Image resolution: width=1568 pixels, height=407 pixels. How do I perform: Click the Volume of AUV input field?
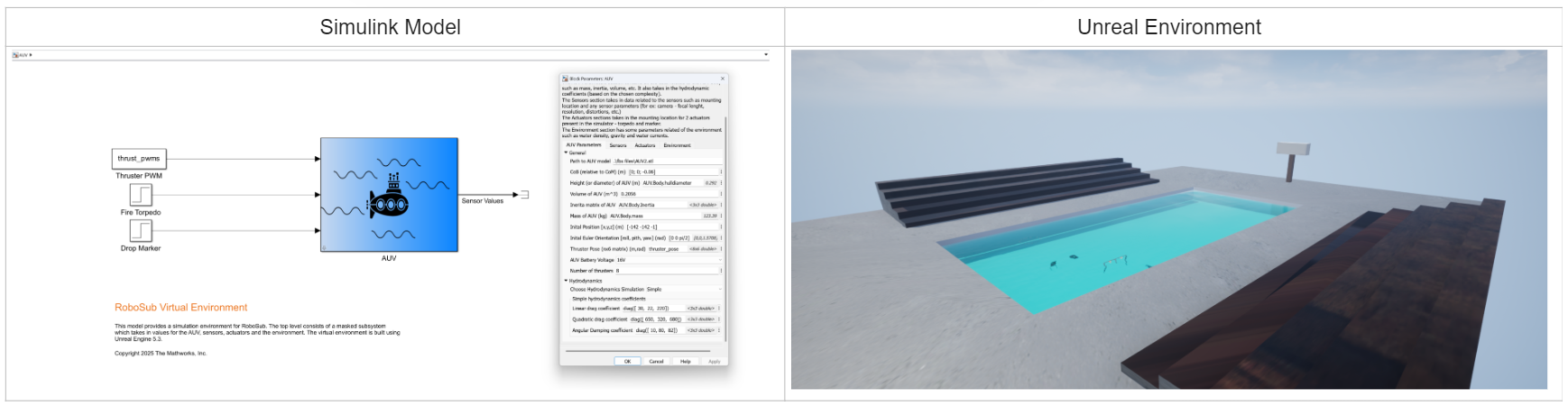668,194
